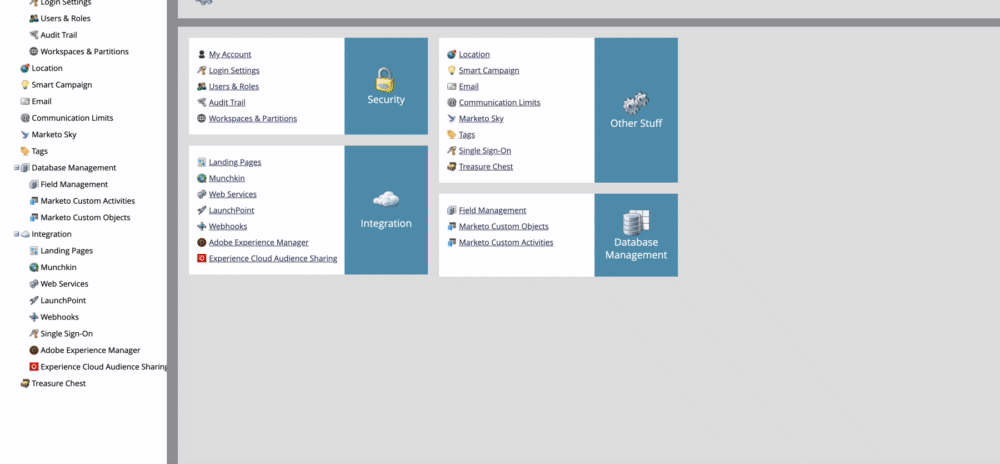Open Email link in Other Stuff card

click(x=469, y=86)
